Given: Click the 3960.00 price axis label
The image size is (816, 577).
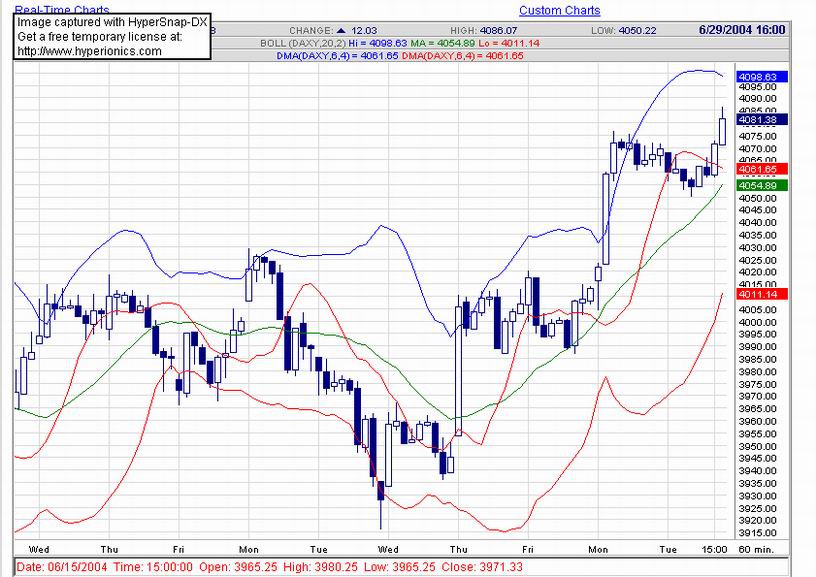Looking at the screenshot, I should pyautogui.click(x=757, y=421).
